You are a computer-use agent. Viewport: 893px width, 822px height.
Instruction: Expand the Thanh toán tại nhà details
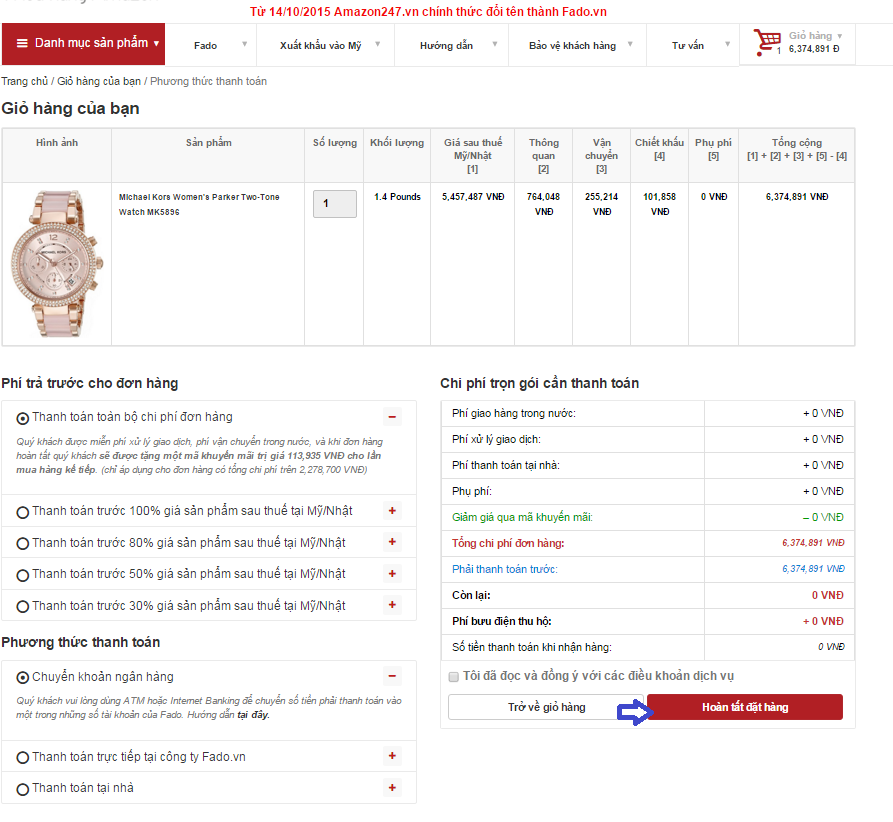392,788
